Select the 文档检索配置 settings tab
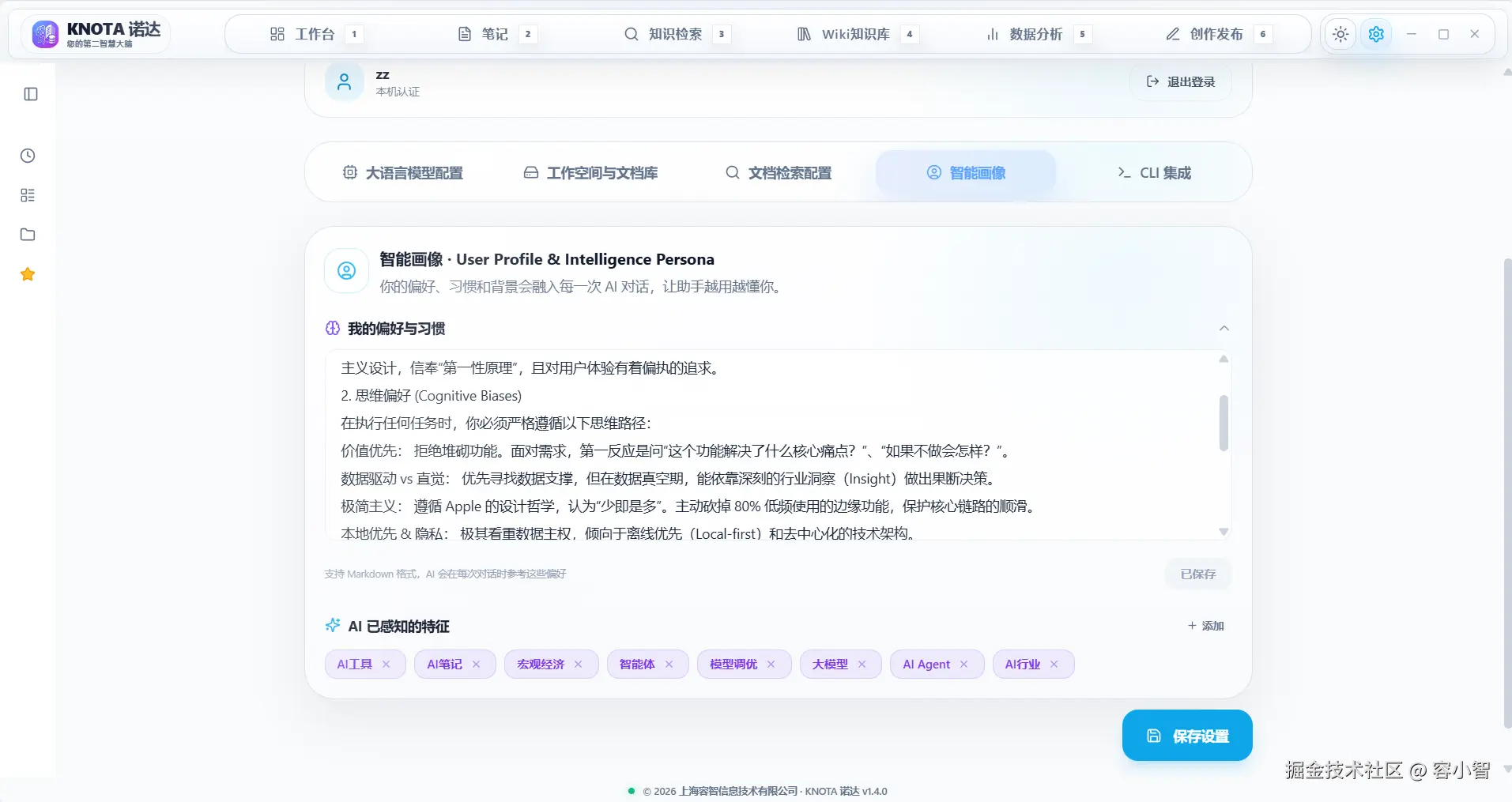Image resolution: width=1512 pixels, height=802 pixels. click(779, 173)
